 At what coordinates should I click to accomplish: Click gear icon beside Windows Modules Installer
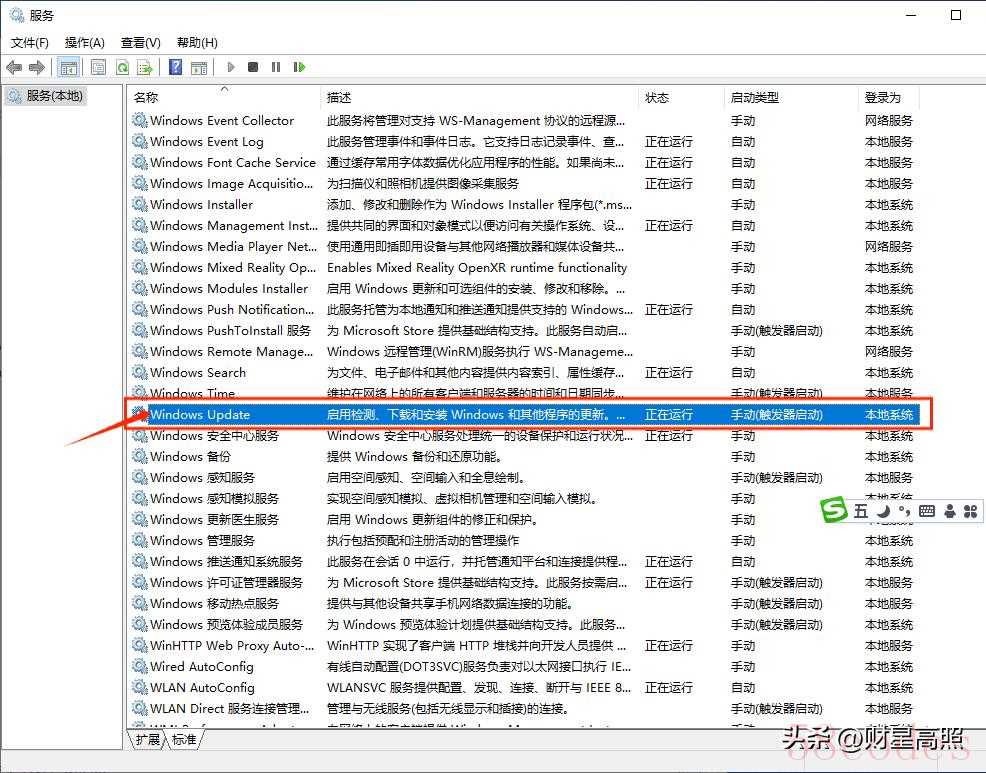coord(140,288)
